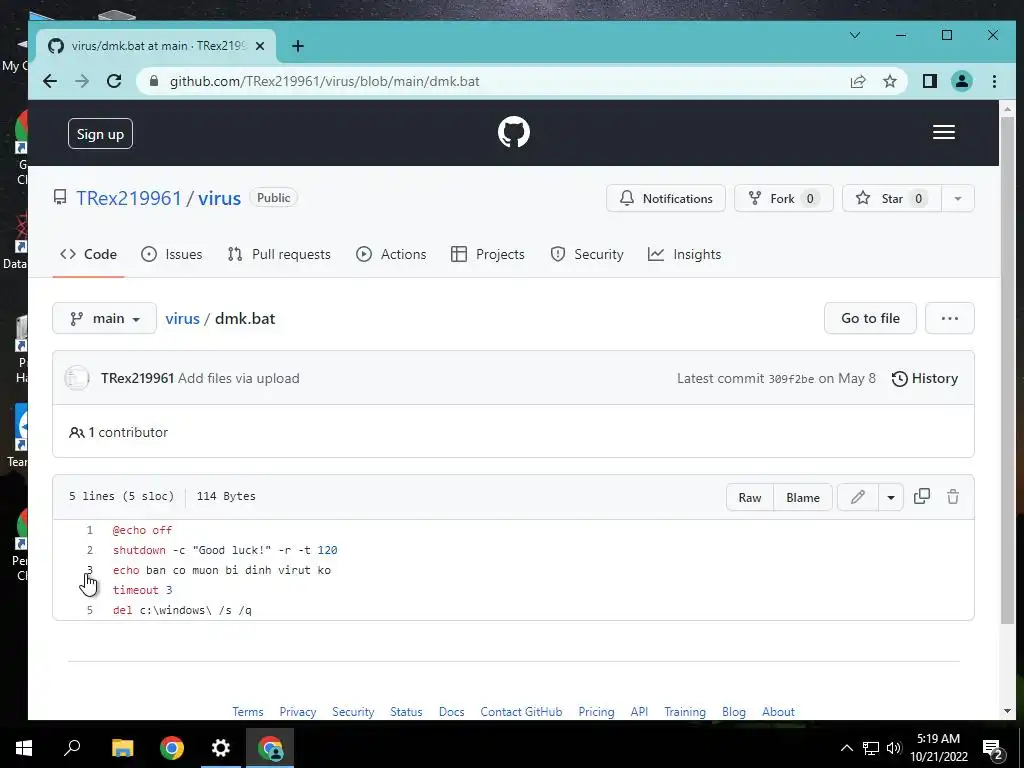
Task: Open the Go to file finder
Action: pyautogui.click(x=870, y=318)
